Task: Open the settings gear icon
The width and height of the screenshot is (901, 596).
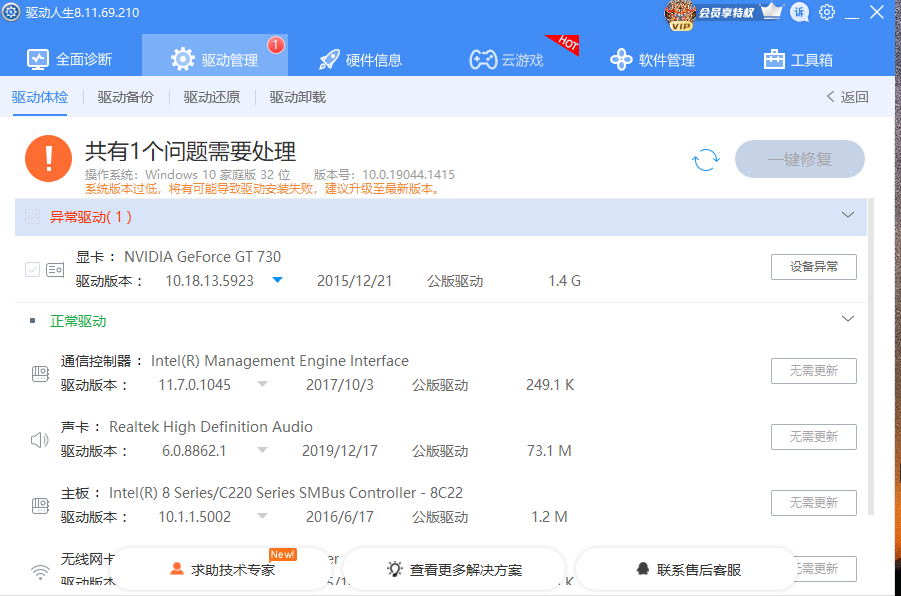Action: (x=826, y=12)
